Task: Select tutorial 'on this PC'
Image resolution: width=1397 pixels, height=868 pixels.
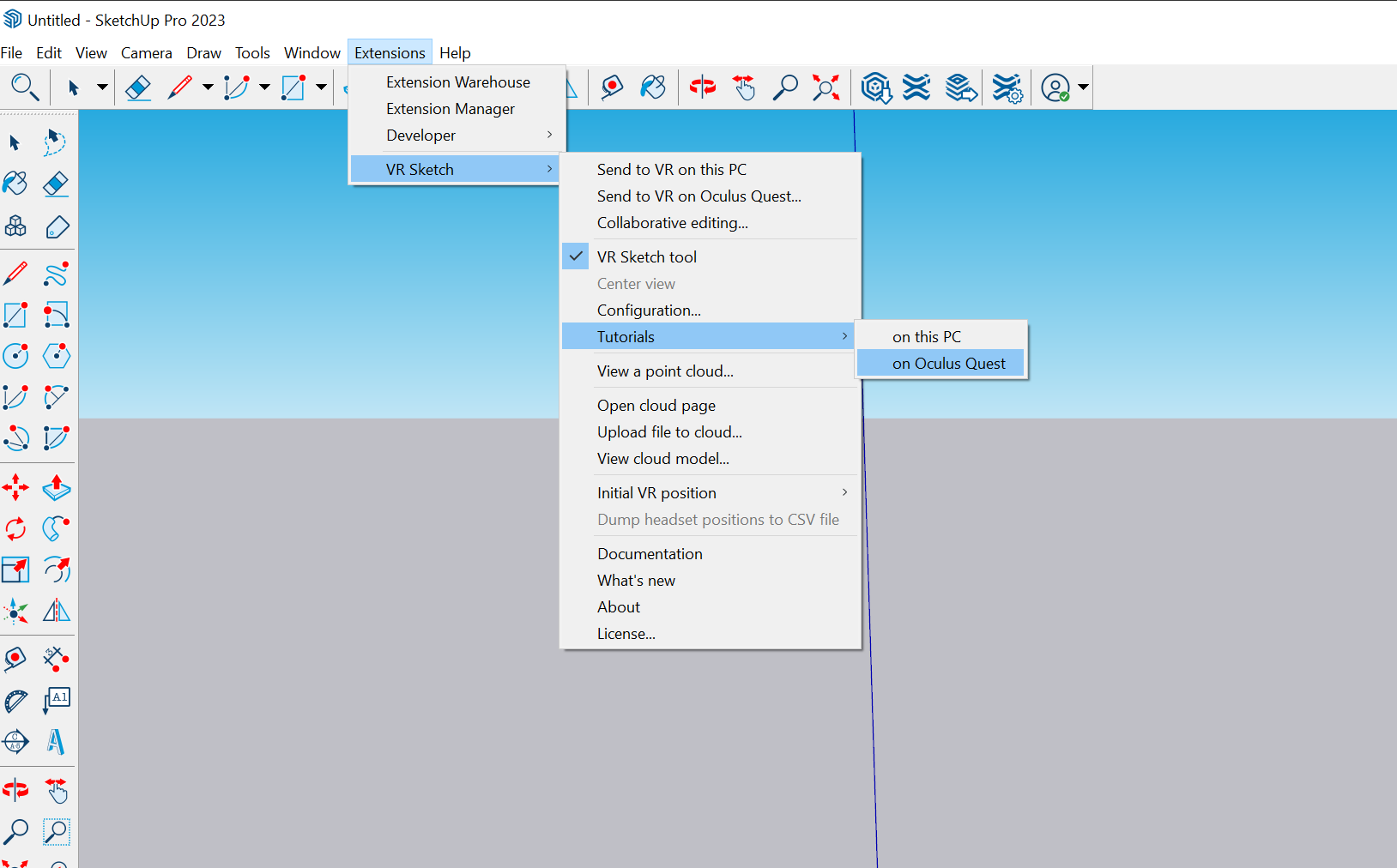Action: pos(941,337)
